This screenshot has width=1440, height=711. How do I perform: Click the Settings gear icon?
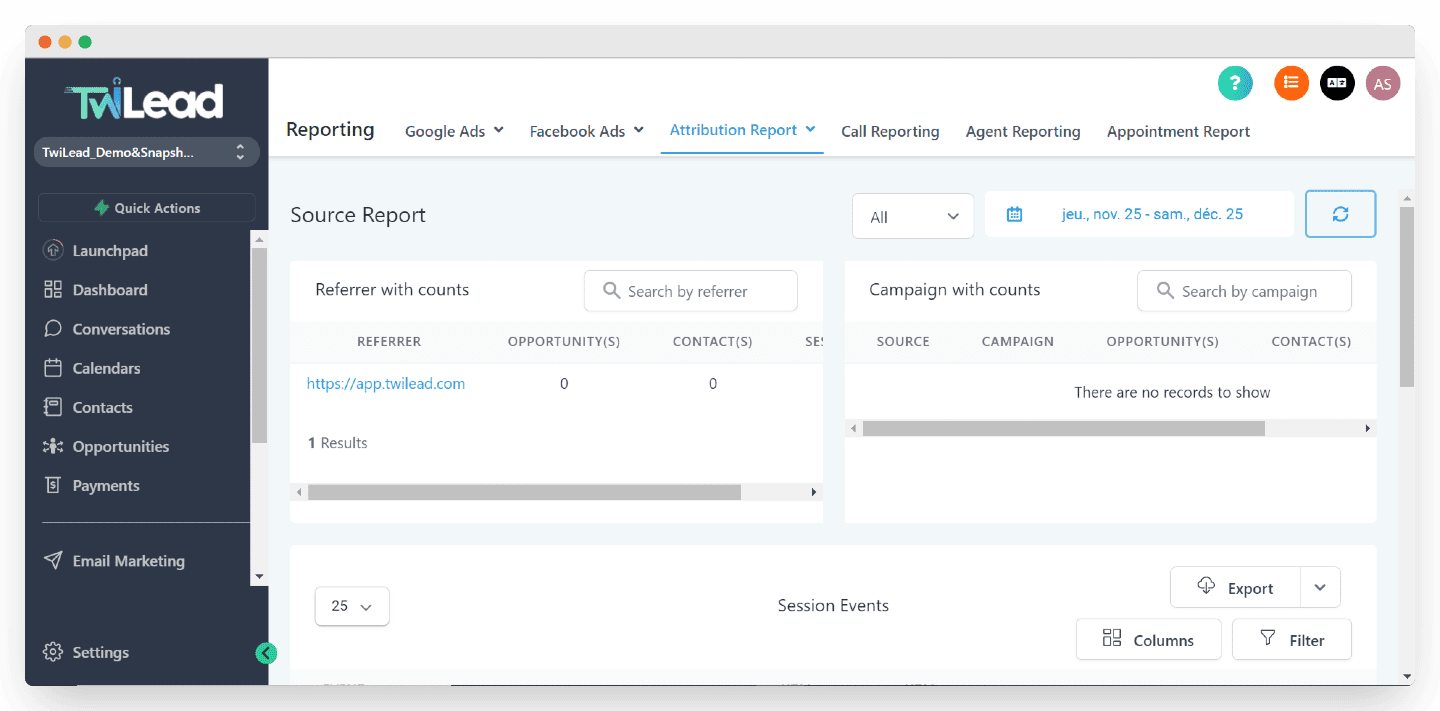[53, 652]
